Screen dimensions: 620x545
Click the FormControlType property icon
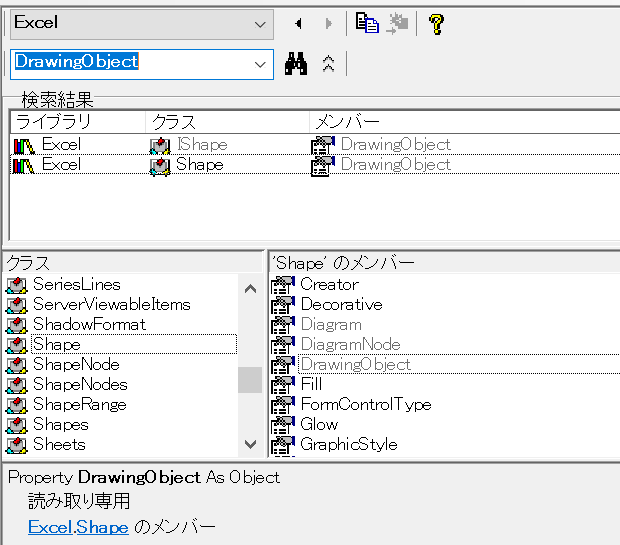point(283,405)
